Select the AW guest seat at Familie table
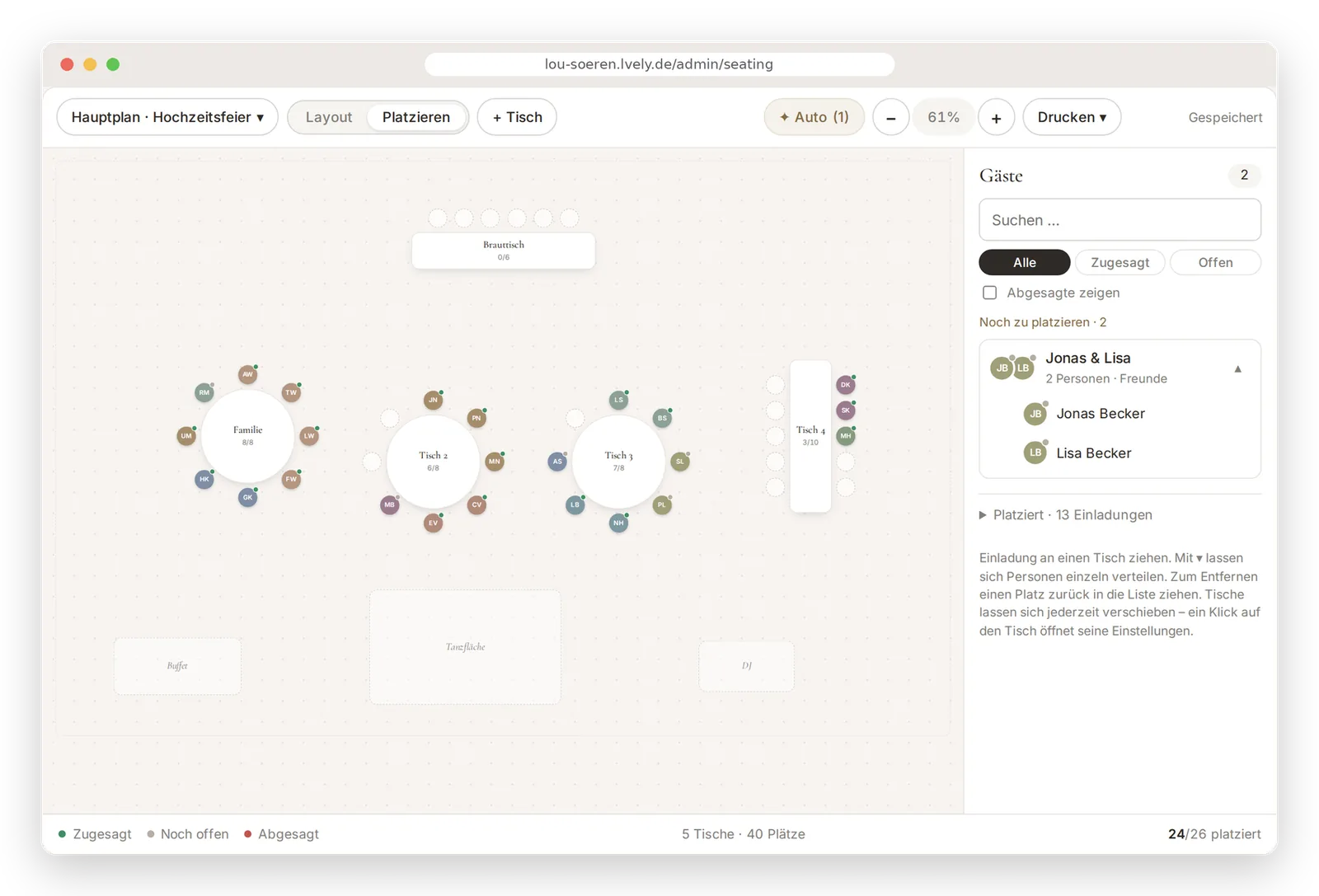The width and height of the screenshot is (1319, 896). 247,374
